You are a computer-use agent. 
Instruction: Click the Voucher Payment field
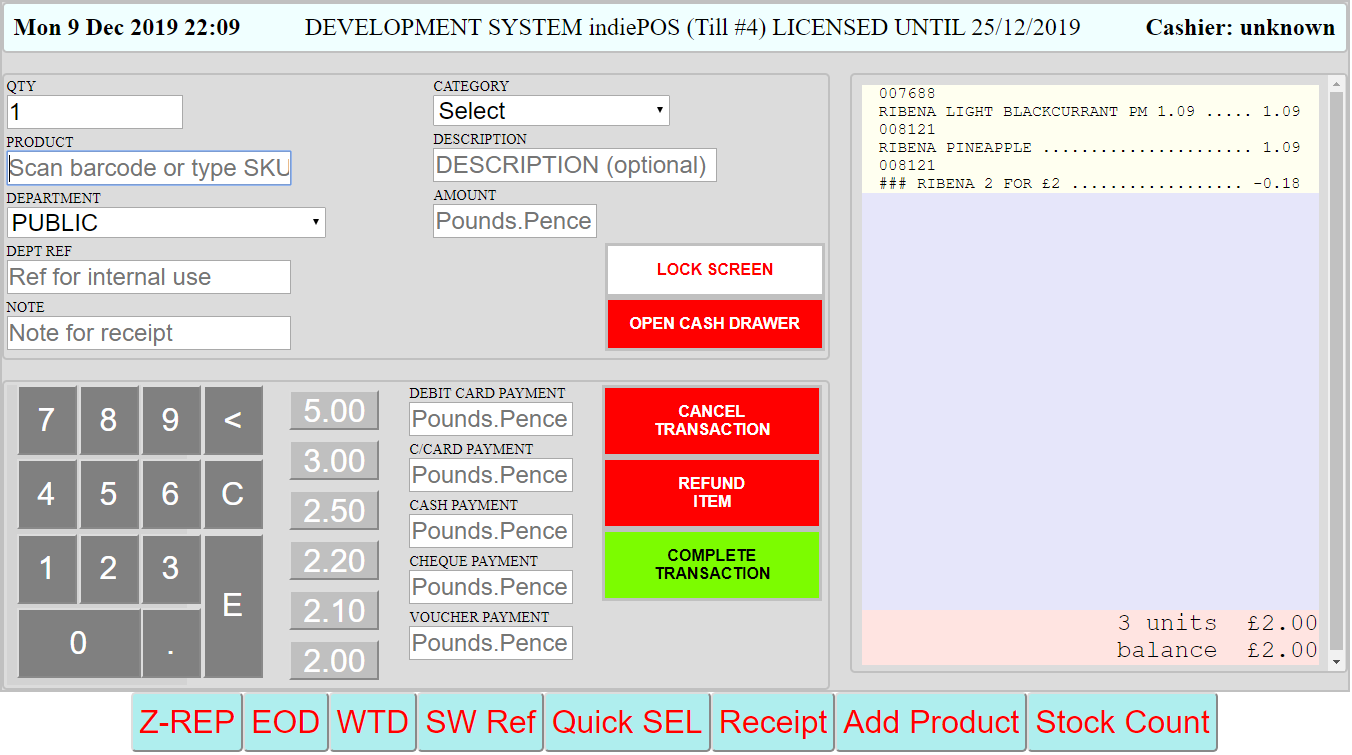click(x=491, y=643)
